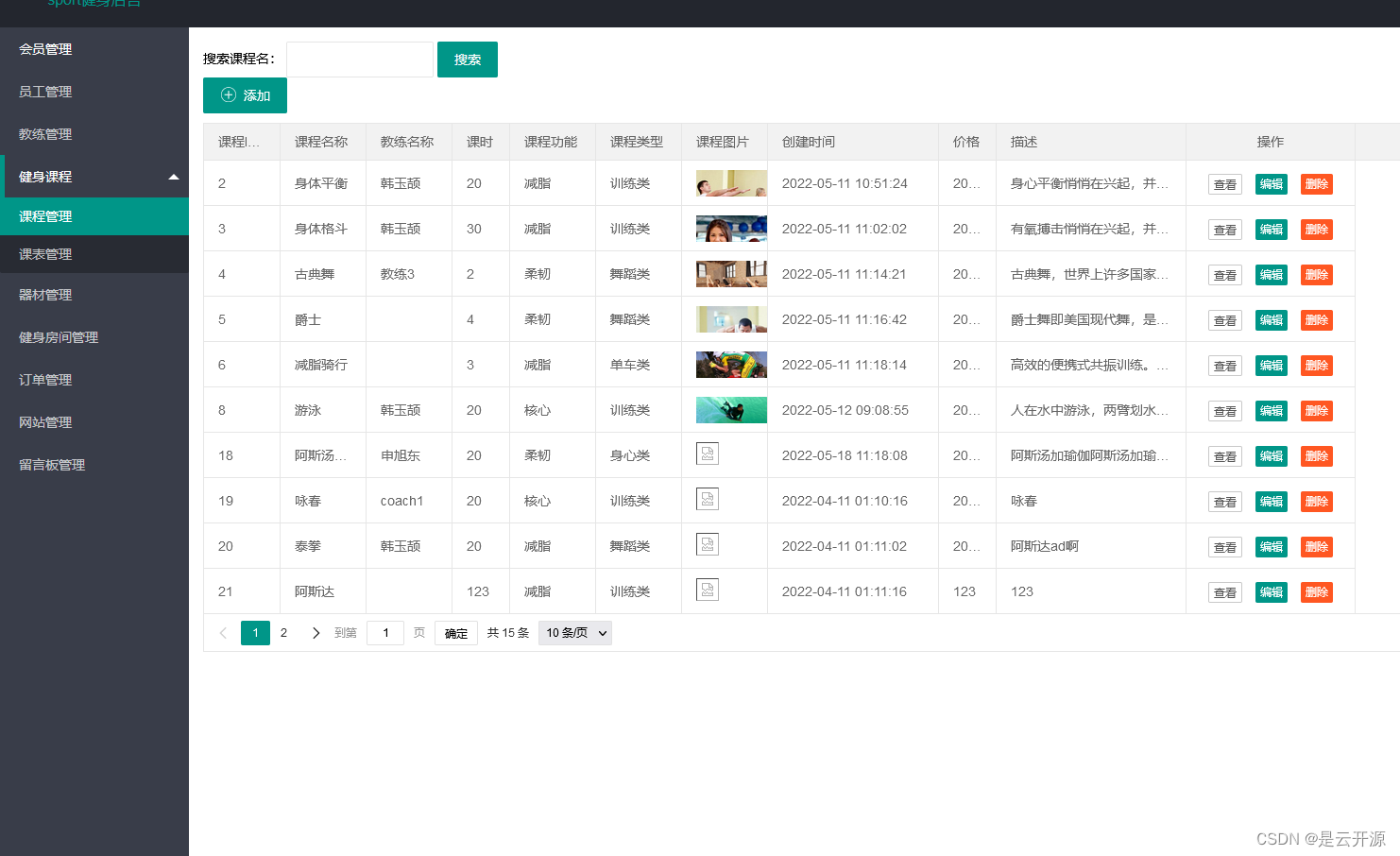Edit the 游泳 course
The height and width of the screenshot is (856, 1400).
[1272, 411]
